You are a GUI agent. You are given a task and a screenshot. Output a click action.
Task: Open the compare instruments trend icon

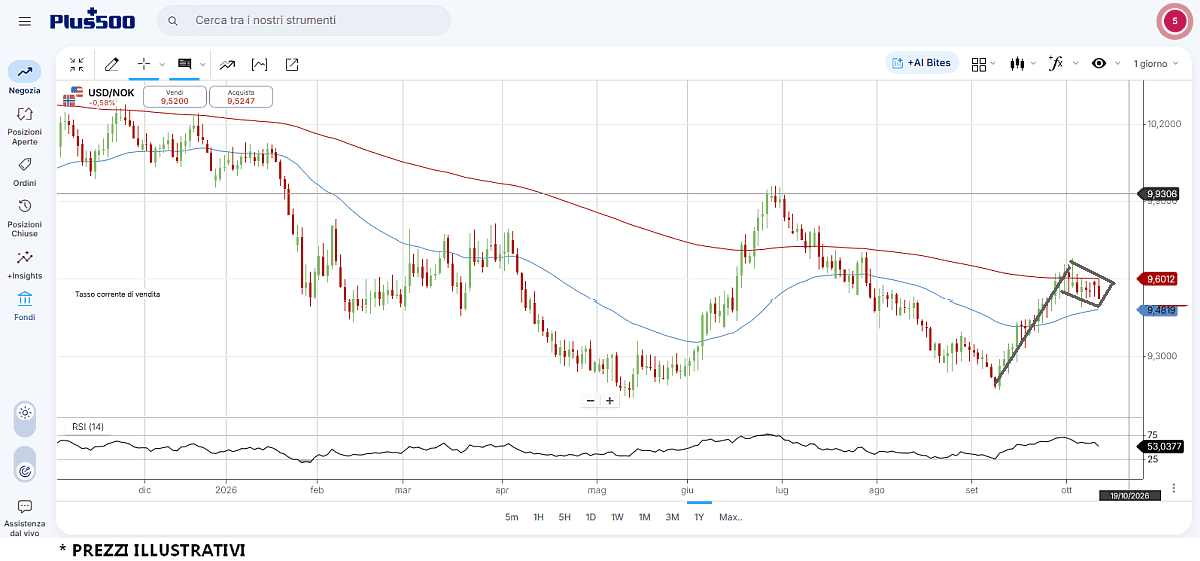point(227,64)
